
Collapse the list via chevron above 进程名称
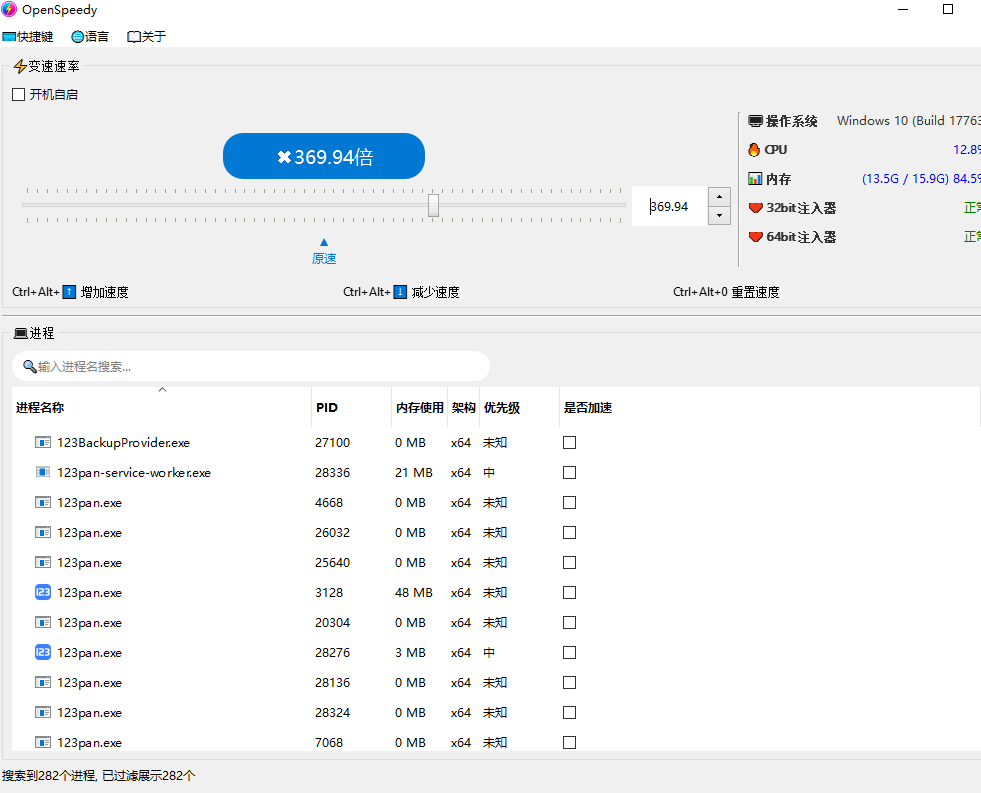[x=162, y=388]
